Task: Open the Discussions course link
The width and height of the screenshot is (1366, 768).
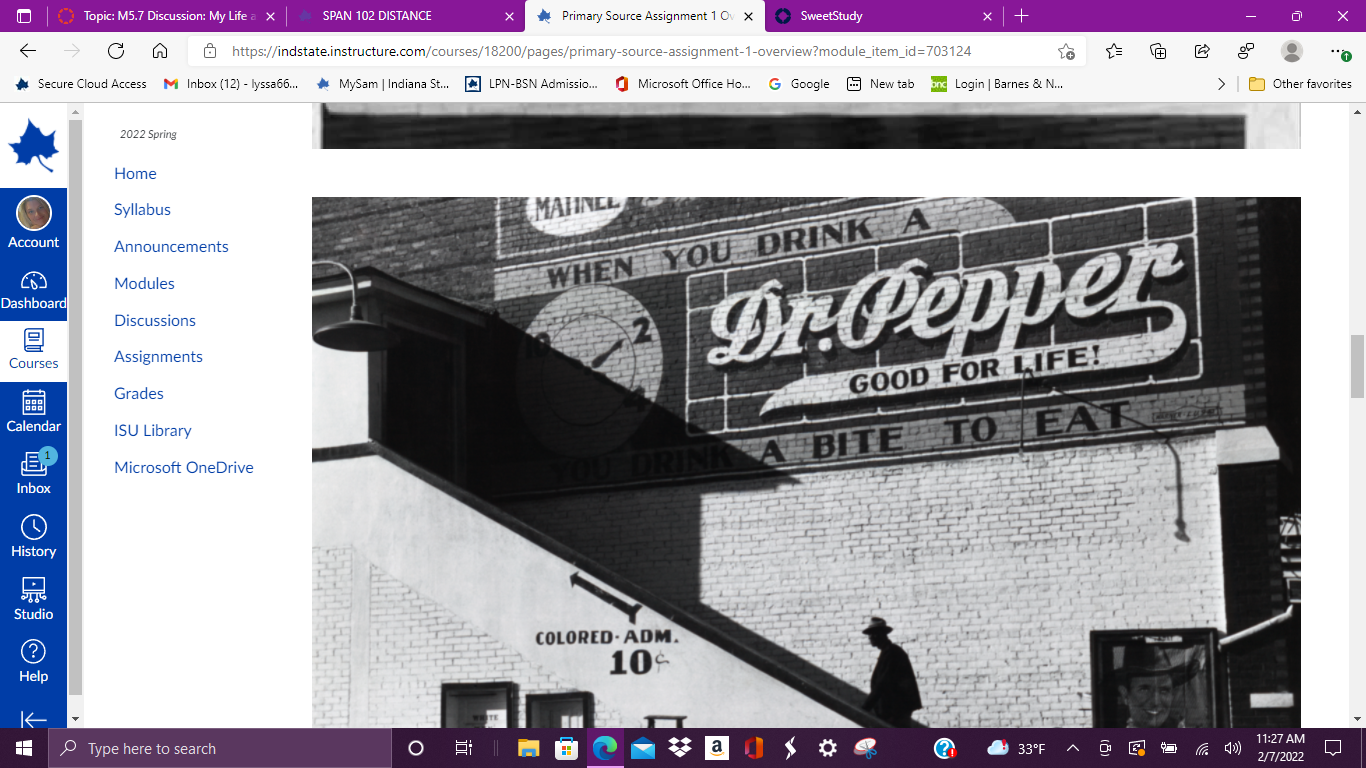Action: click(155, 321)
